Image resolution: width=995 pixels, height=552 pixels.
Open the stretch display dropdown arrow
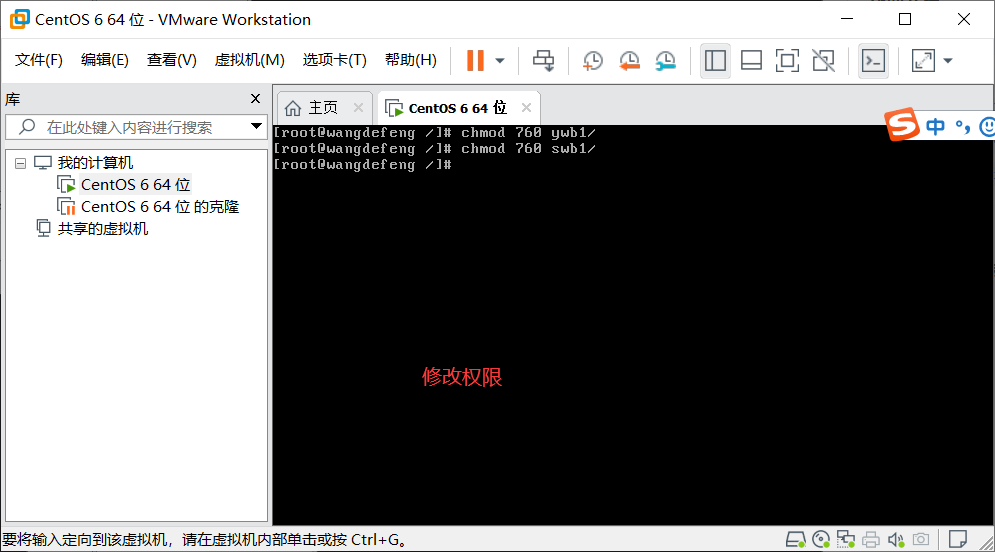(948, 61)
